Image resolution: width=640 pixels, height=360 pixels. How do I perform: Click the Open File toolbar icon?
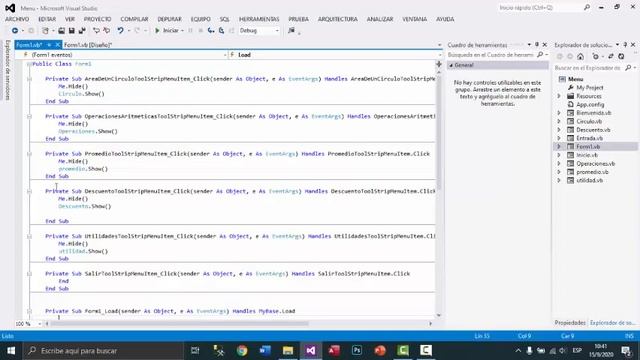pos(61,31)
